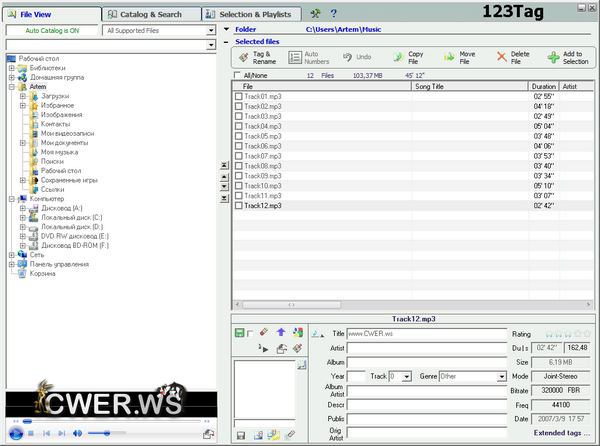The height and width of the screenshot is (446, 600).
Task: Sort list by the Duration column
Action: pyautogui.click(x=543, y=86)
